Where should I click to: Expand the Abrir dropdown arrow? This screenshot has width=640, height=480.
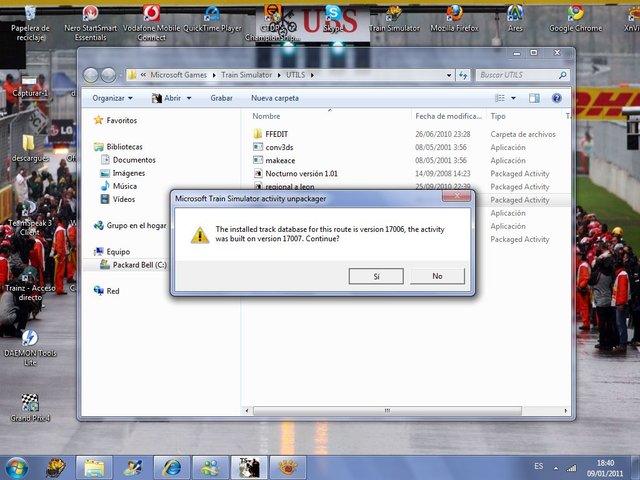click(189, 98)
